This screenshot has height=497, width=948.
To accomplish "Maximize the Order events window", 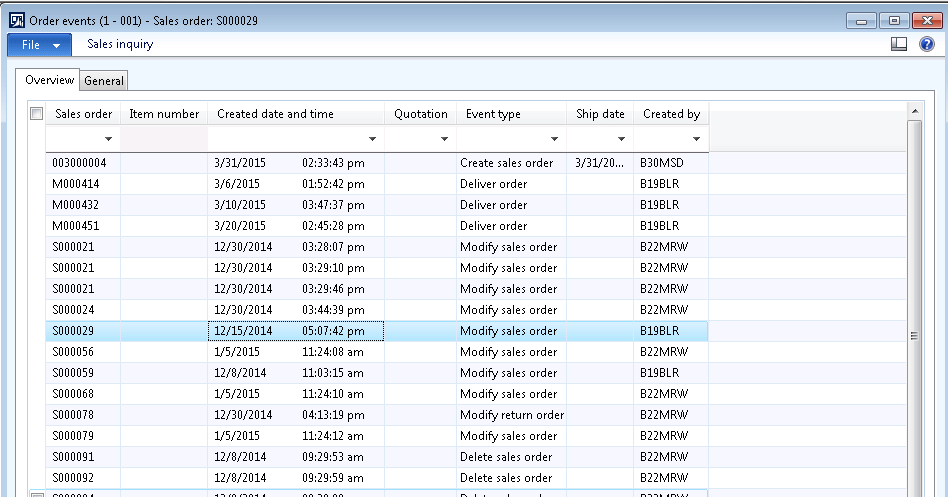I will pos(894,20).
